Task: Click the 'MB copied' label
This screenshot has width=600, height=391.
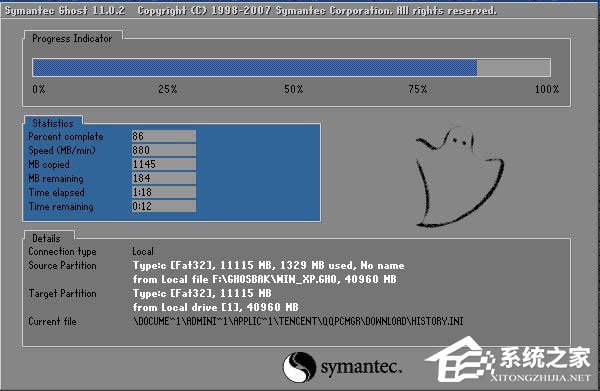Action: (x=49, y=165)
